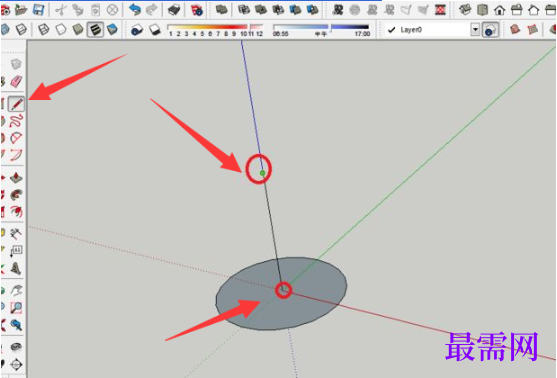Select the Zoom Window tool
The width and height of the screenshot is (557, 378).
(16, 308)
